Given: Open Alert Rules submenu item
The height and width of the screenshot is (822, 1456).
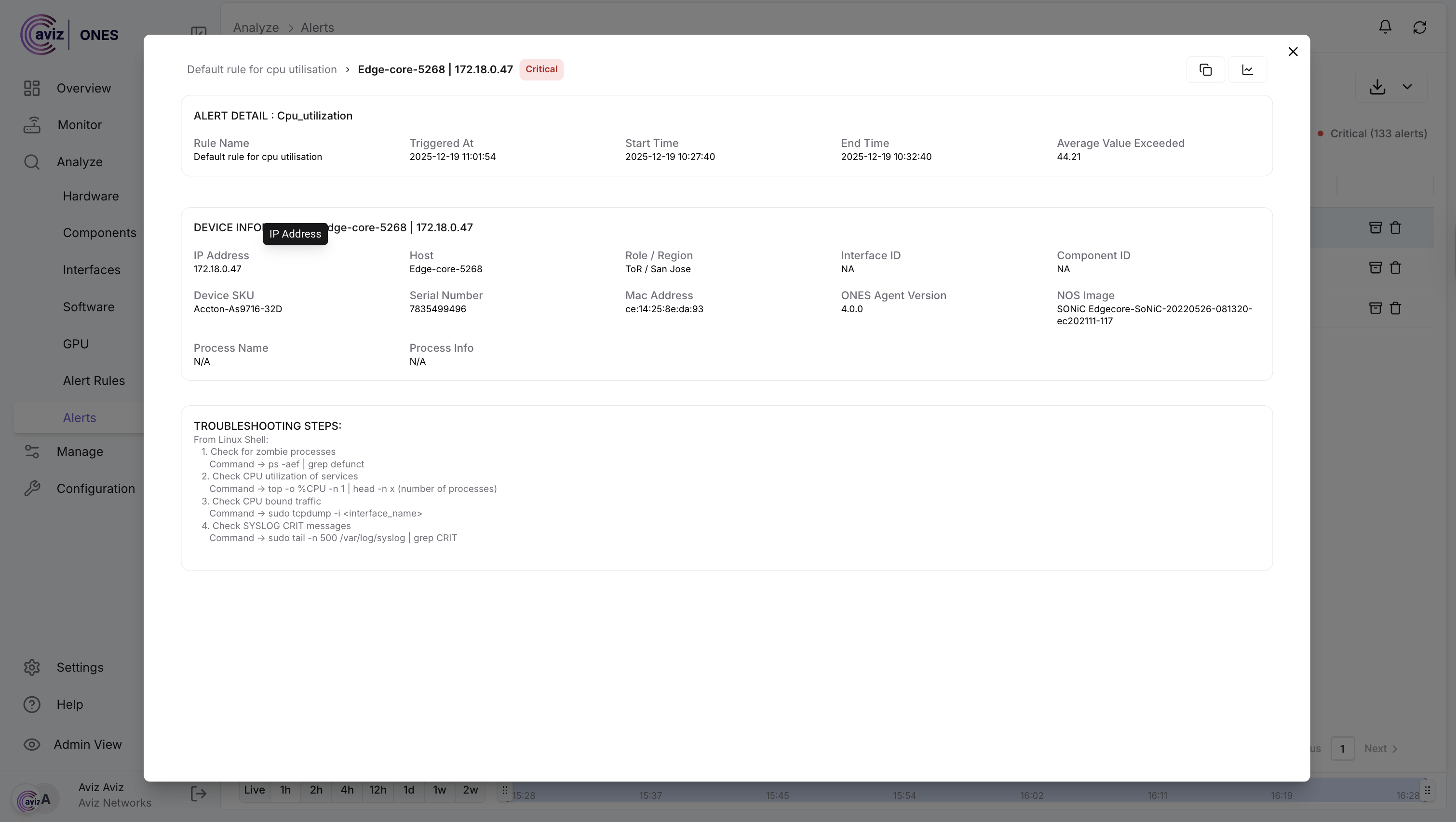Looking at the screenshot, I should click(94, 381).
